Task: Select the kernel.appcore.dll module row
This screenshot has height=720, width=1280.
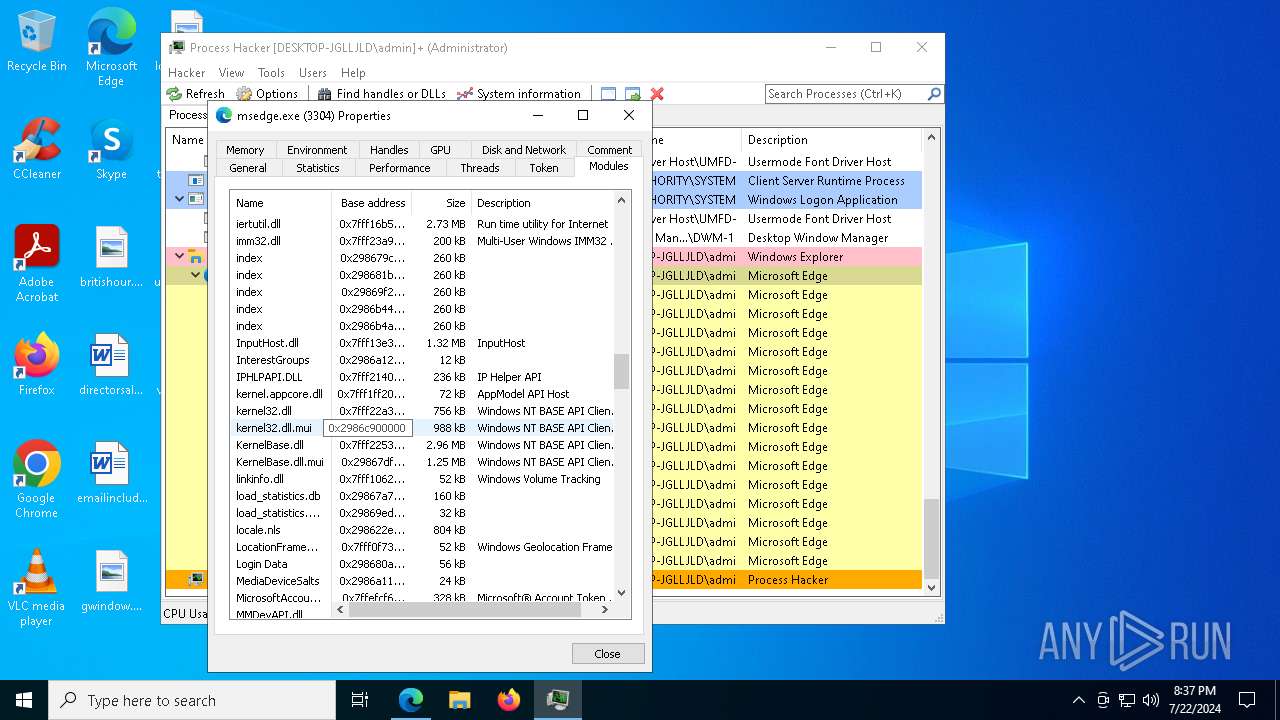Action: (x=422, y=394)
